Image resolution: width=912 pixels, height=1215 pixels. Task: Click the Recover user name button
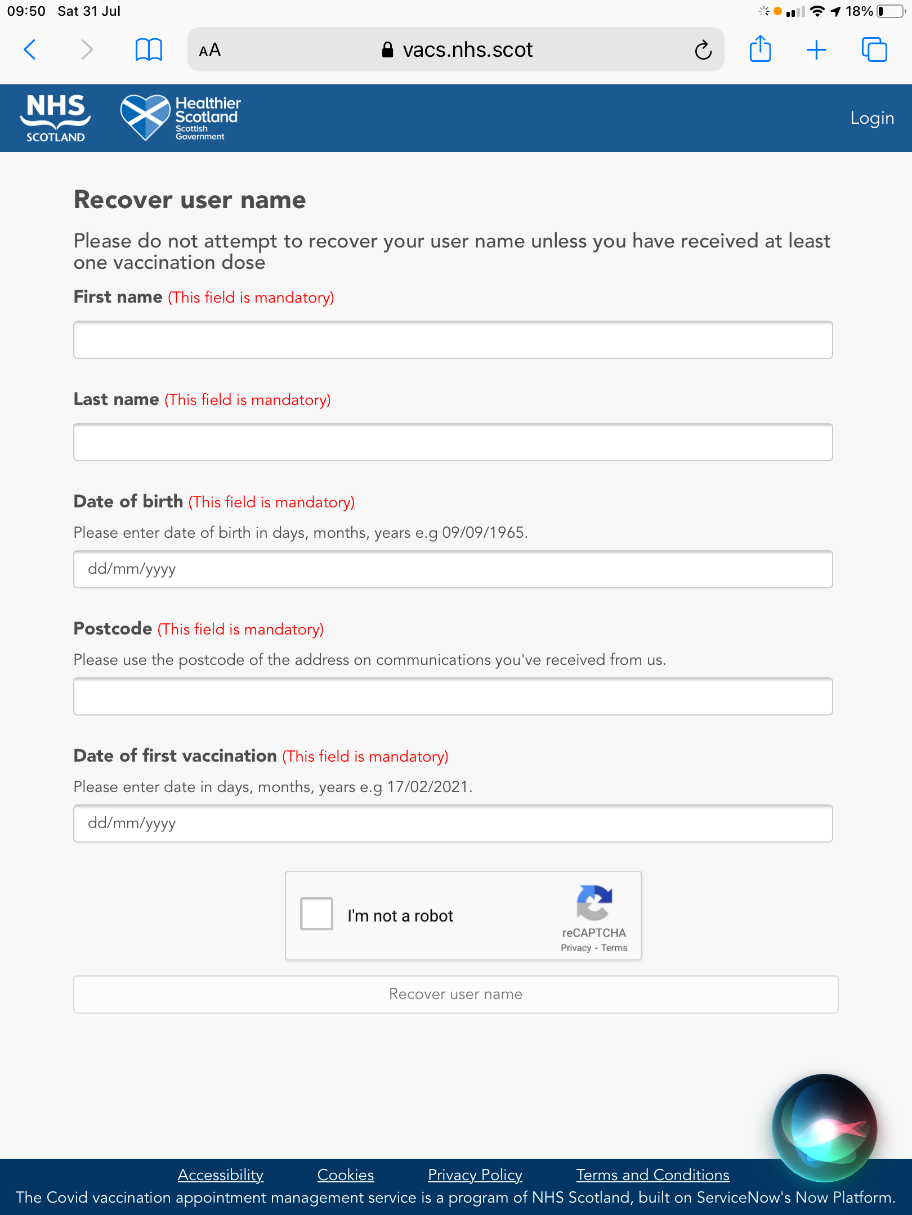point(456,994)
